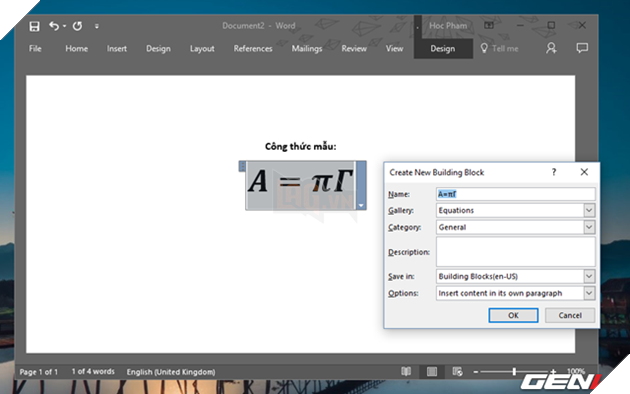
Task: Click the Ribbon Display Options icon
Action: point(489,25)
